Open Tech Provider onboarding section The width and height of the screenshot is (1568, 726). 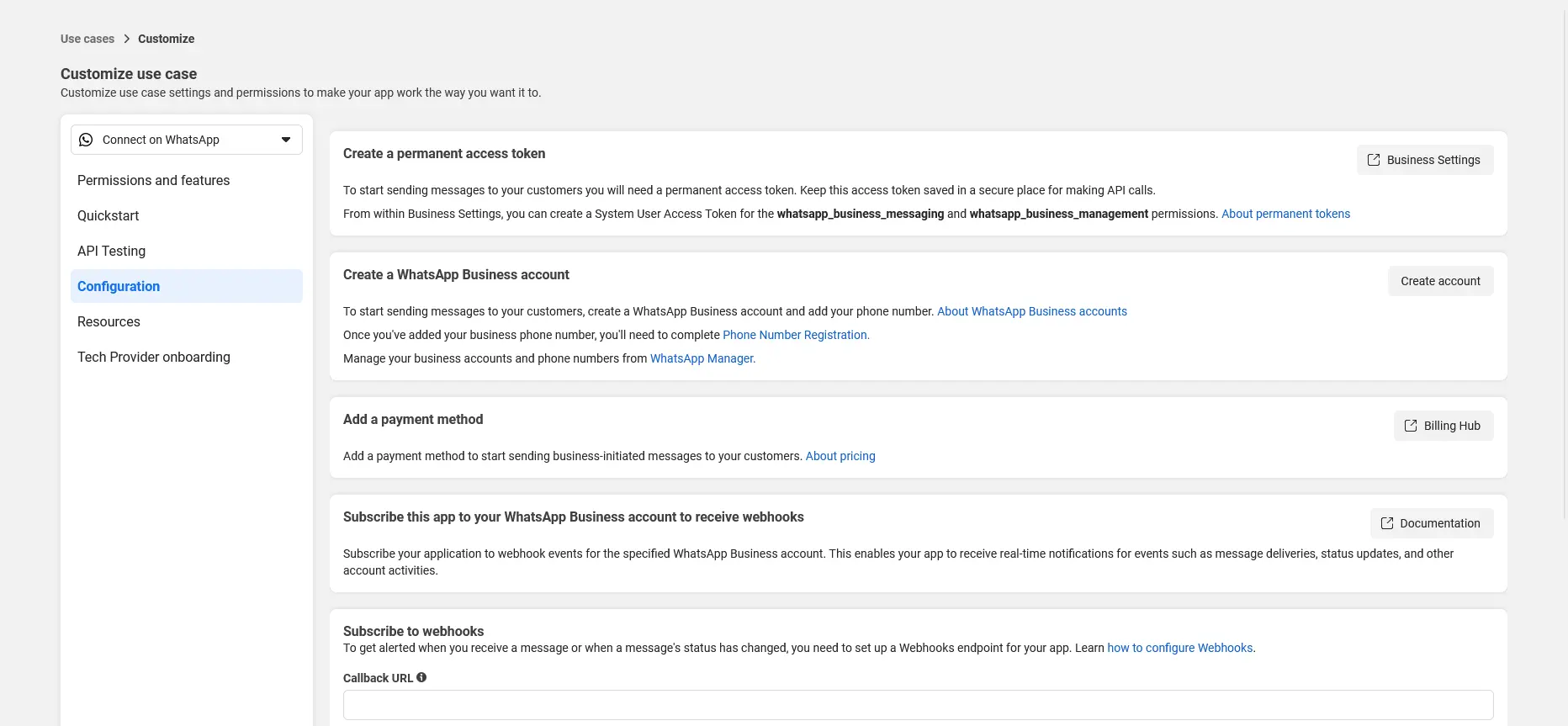point(187,357)
